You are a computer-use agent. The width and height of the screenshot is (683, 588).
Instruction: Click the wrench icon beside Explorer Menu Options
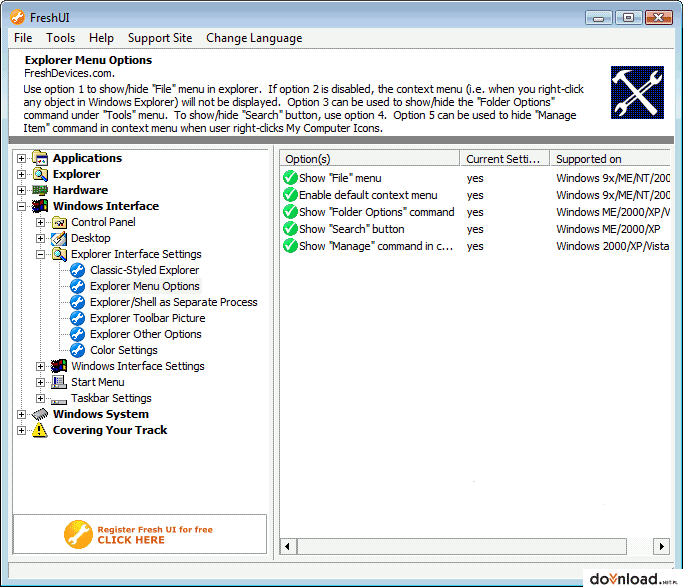[x=78, y=286]
